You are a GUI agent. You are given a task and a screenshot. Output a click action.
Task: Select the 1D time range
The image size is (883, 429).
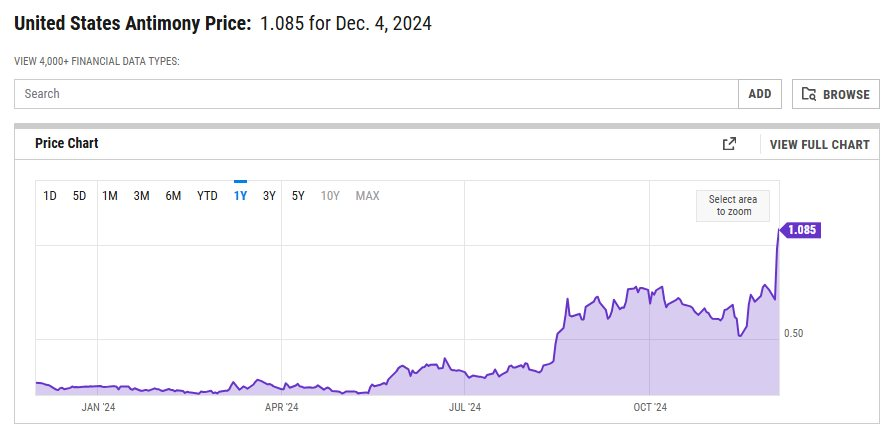pos(50,196)
